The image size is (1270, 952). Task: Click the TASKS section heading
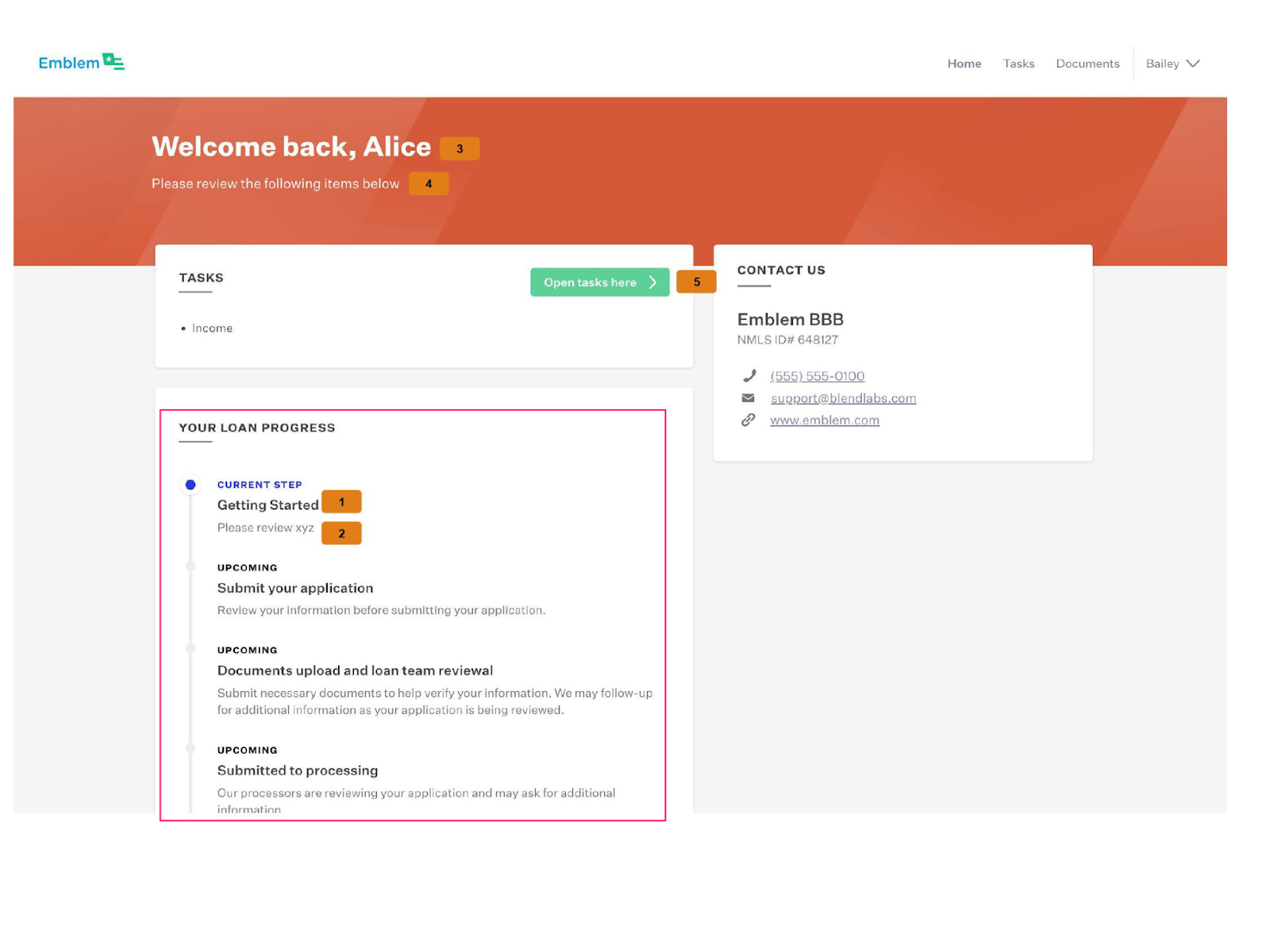pos(201,278)
